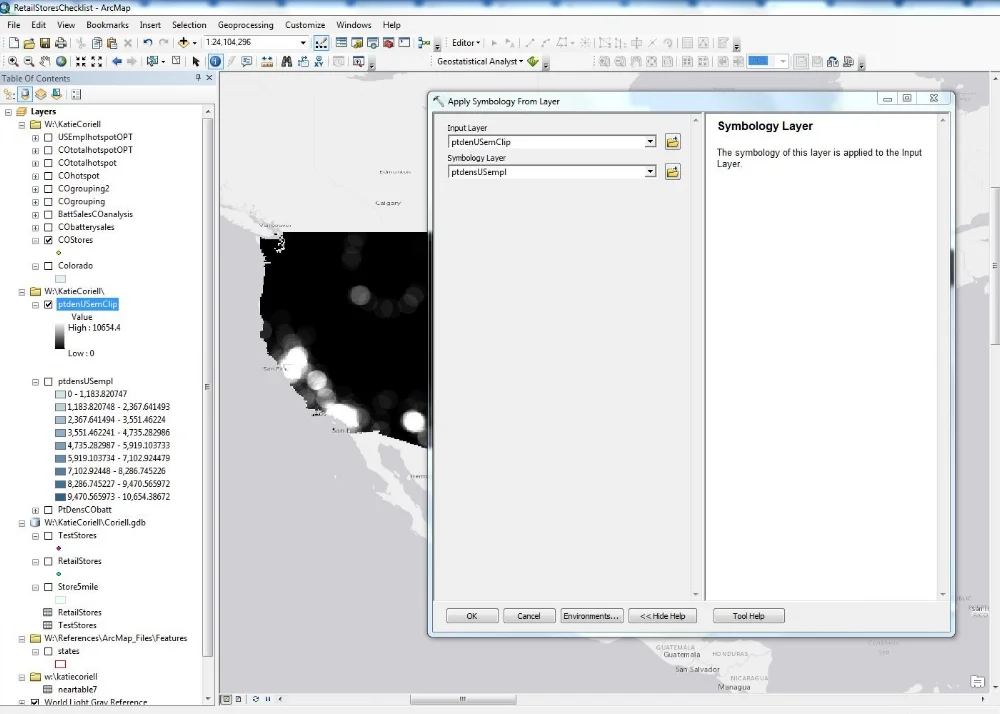Check the states layer checkbox
The height and width of the screenshot is (714, 1000).
[48, 652]
